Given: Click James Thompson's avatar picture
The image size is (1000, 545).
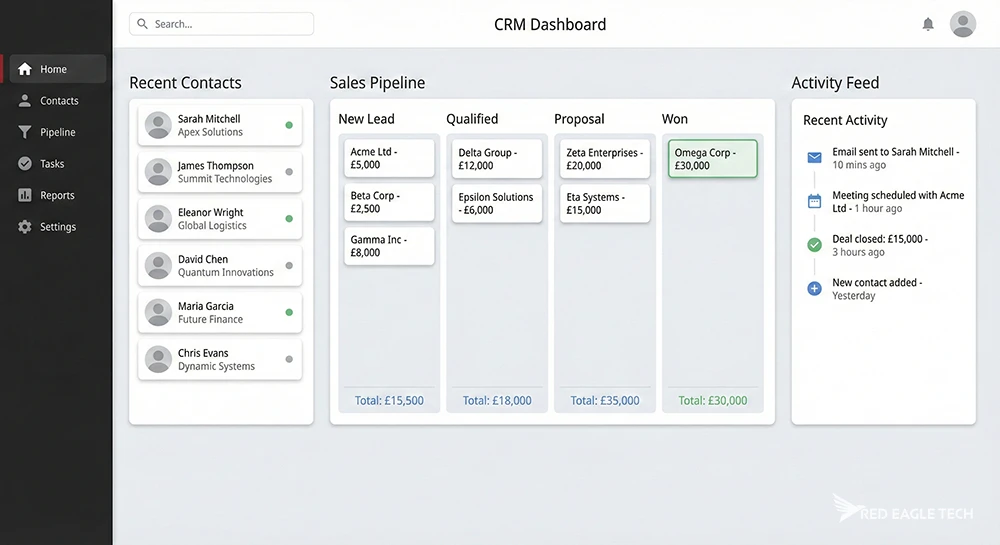Looking at the screenshot, I should coord(158,172).
